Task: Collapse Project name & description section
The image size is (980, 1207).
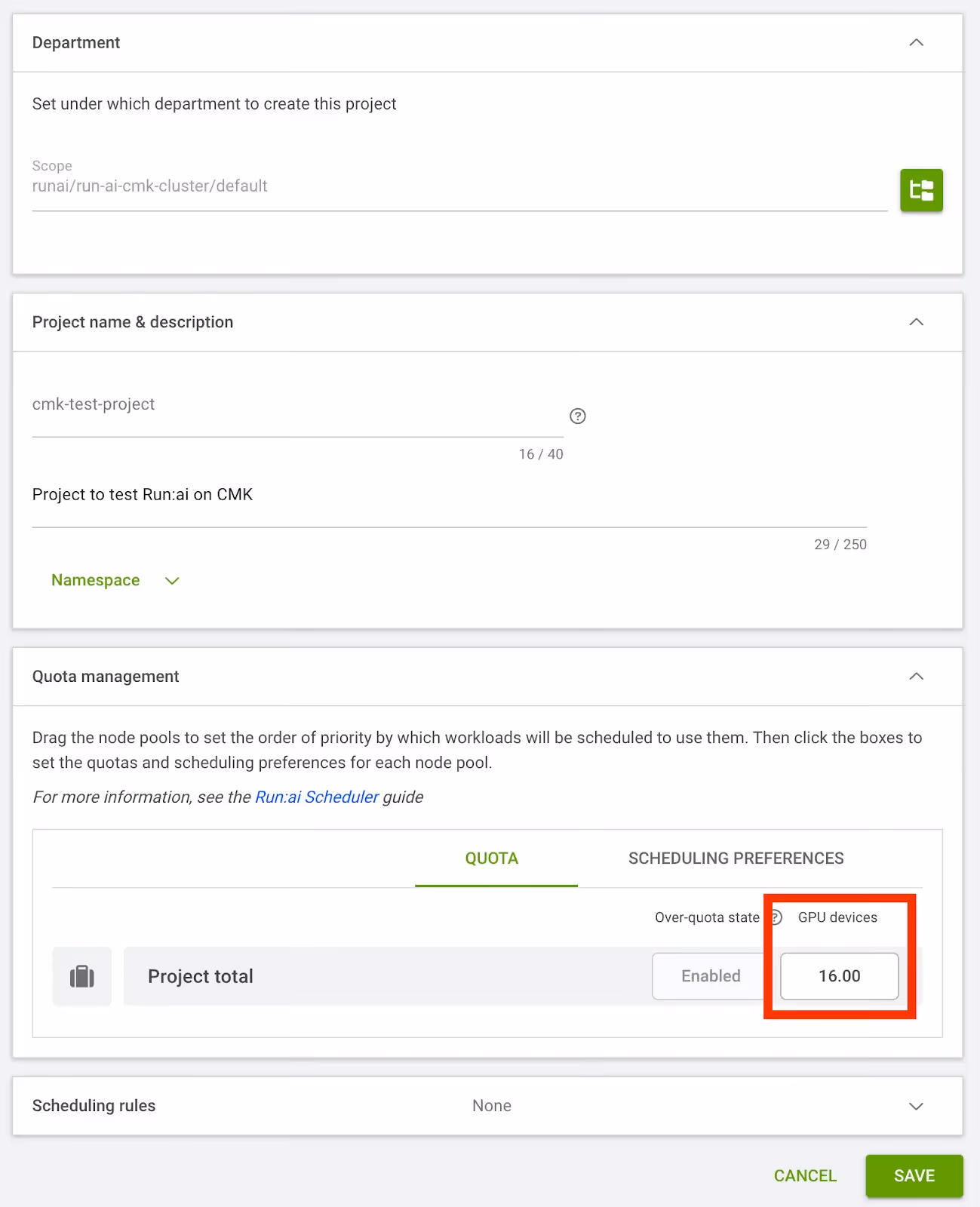Action: [917, 322]
